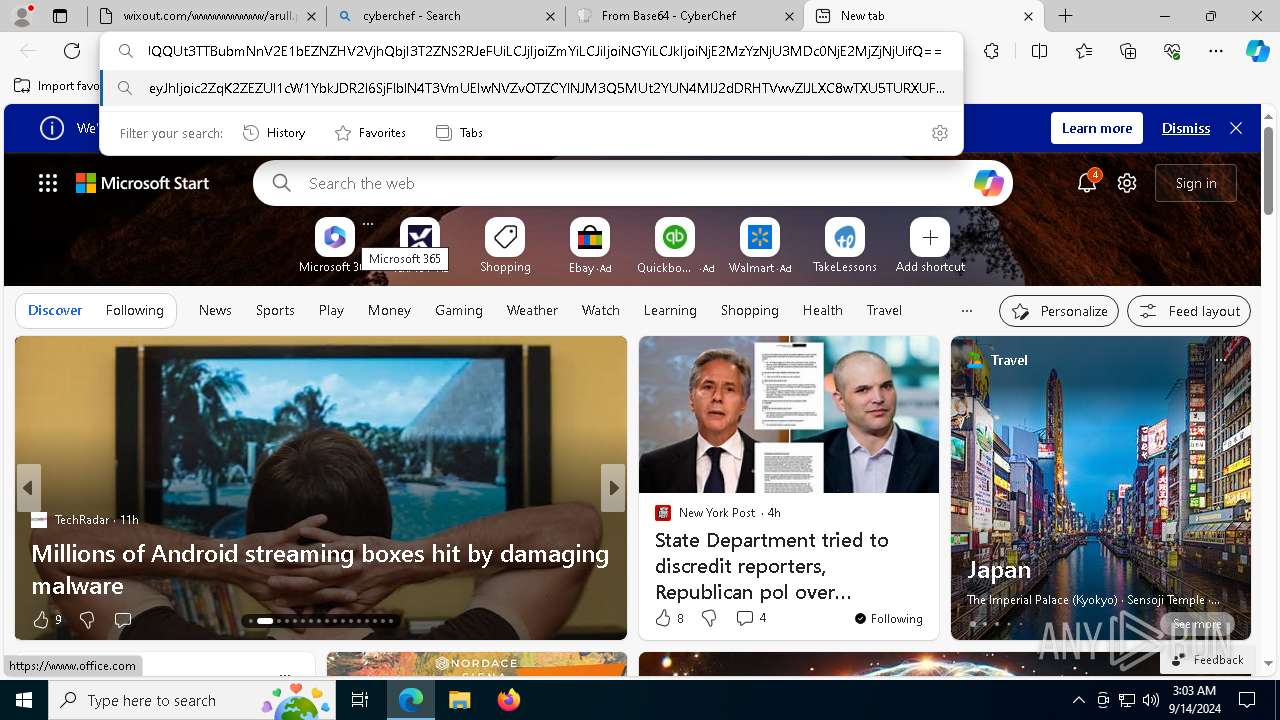Click Copilot icon in web search box
Image resolution: width=1280 pixels, height=720 pixels.
click(988, 183)
